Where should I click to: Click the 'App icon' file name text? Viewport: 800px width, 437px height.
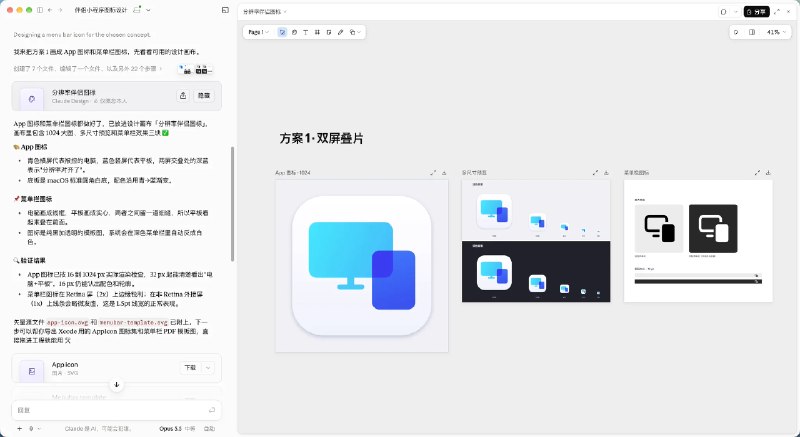point(65,365)
